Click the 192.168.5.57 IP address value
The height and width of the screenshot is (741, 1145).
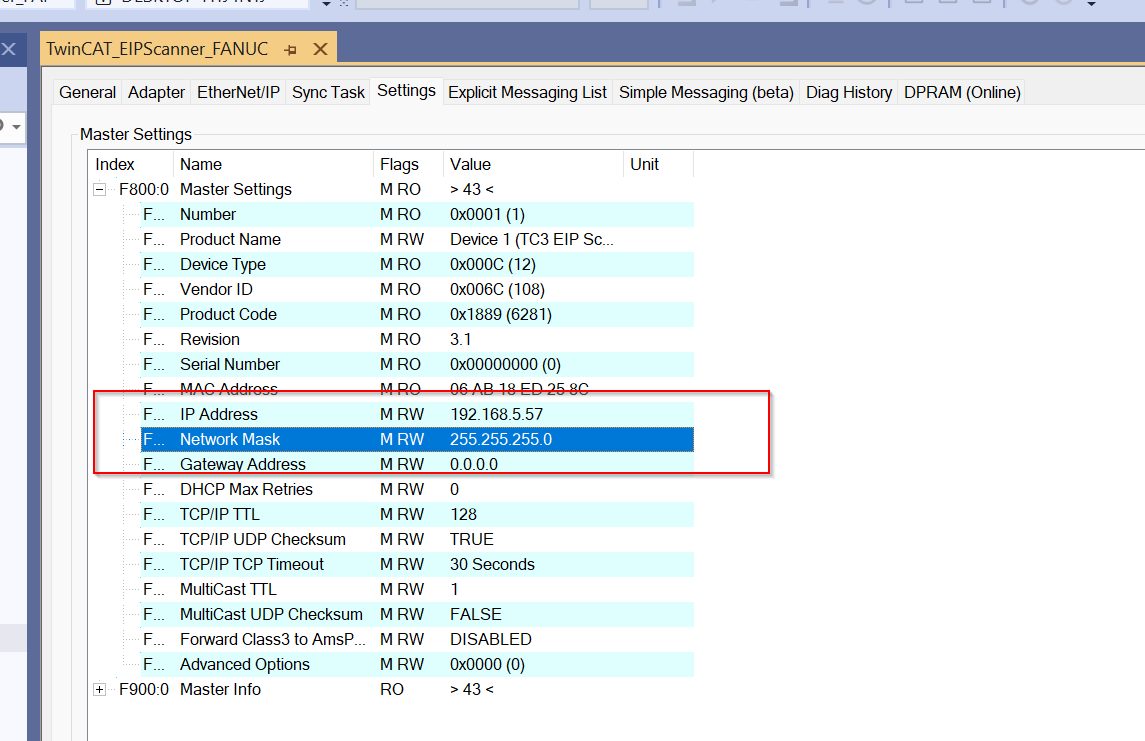click(497, 414)
